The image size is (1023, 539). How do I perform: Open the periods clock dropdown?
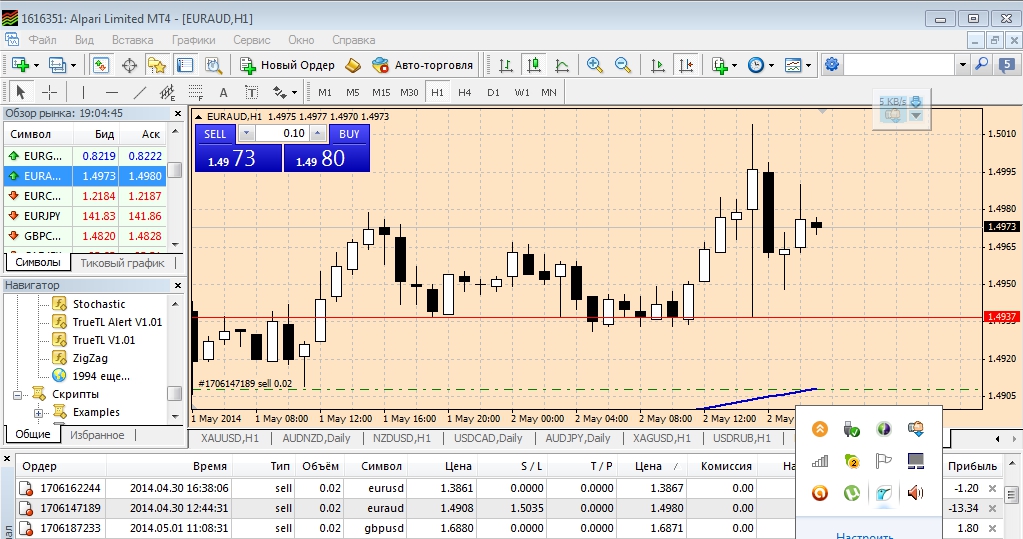(x=772, y=65)
